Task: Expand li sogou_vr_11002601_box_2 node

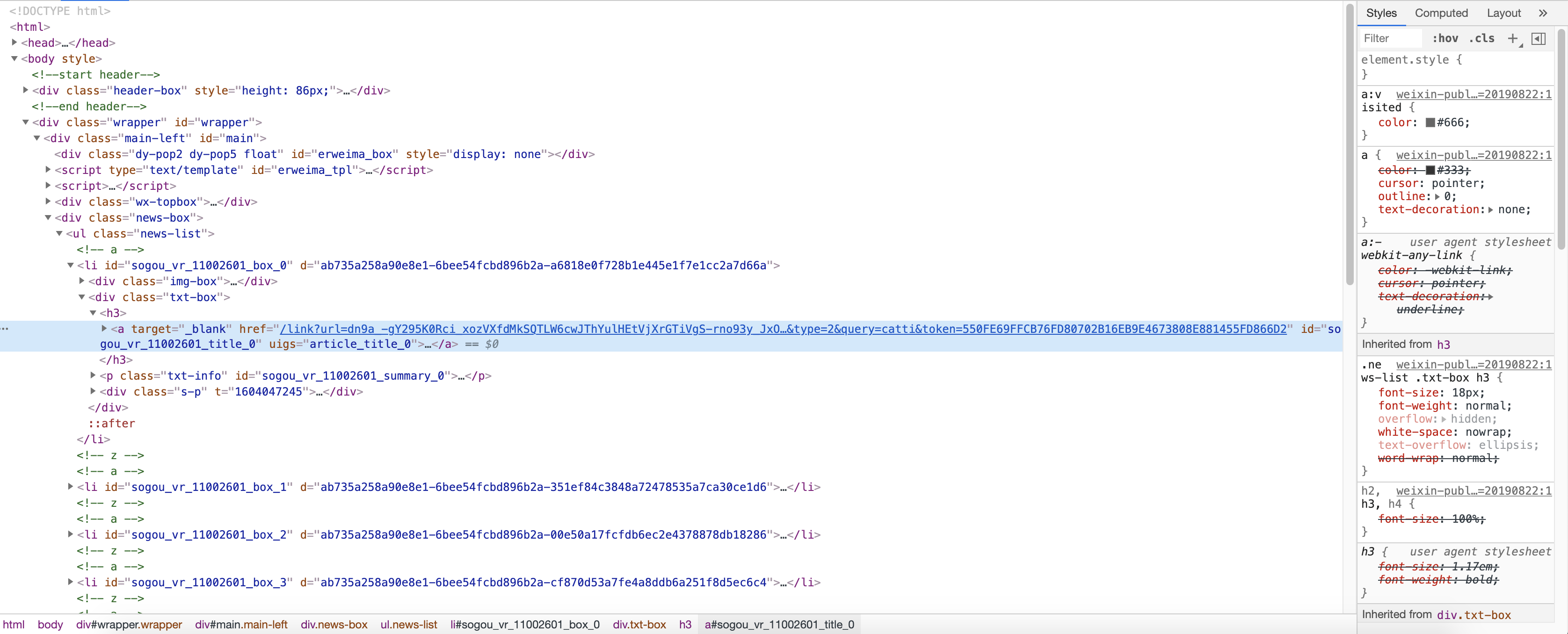Action: pyautogui.click(x=71, y=534)
